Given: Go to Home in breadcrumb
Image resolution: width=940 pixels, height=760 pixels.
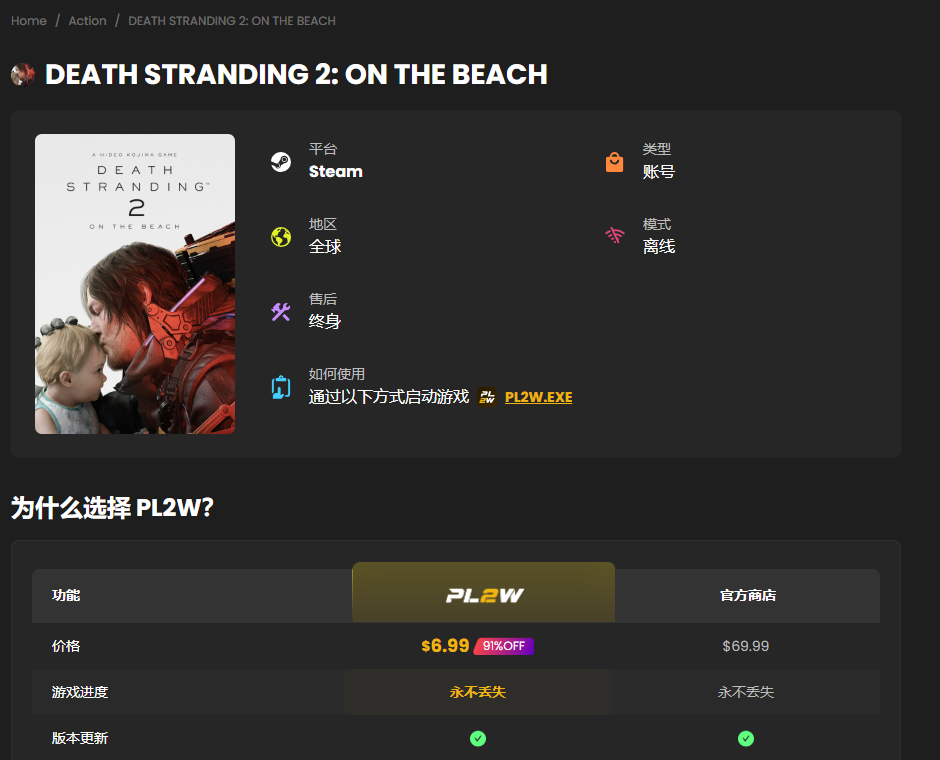Looking at the screenshot, I should 29,21.
